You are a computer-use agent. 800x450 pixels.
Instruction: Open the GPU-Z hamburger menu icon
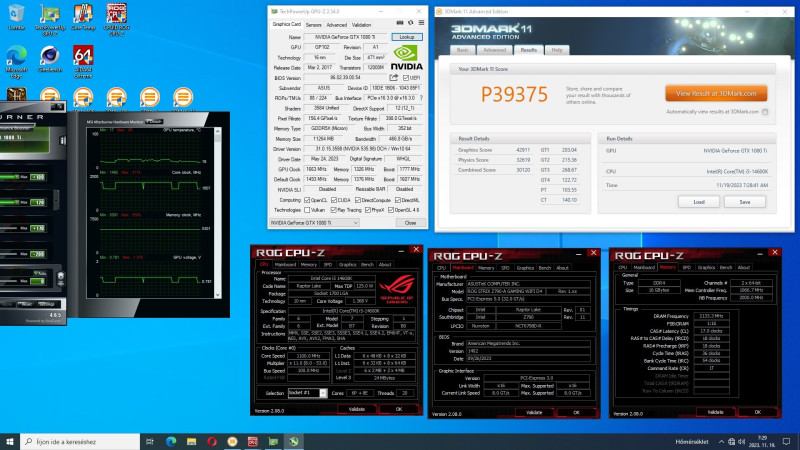[x=421, y=23]
